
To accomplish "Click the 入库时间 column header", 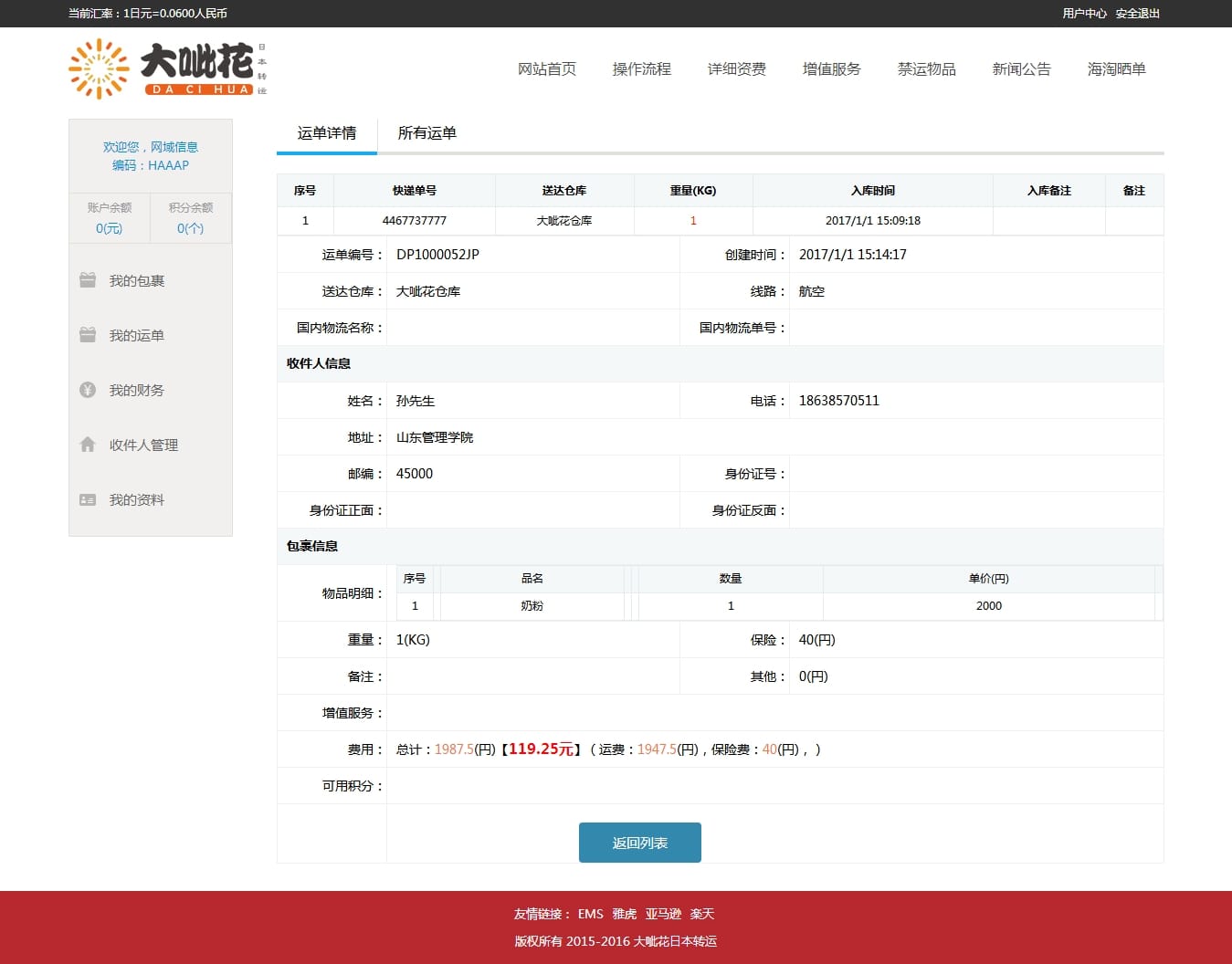I will click(x=873, y=191).
